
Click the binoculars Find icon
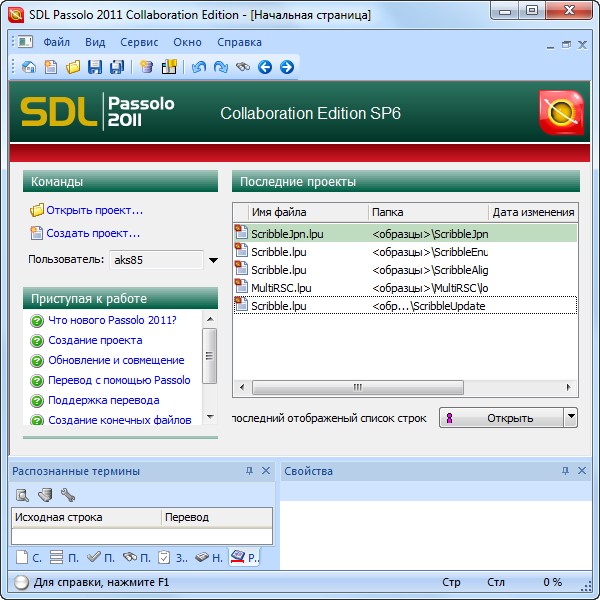tap(242, 67)
